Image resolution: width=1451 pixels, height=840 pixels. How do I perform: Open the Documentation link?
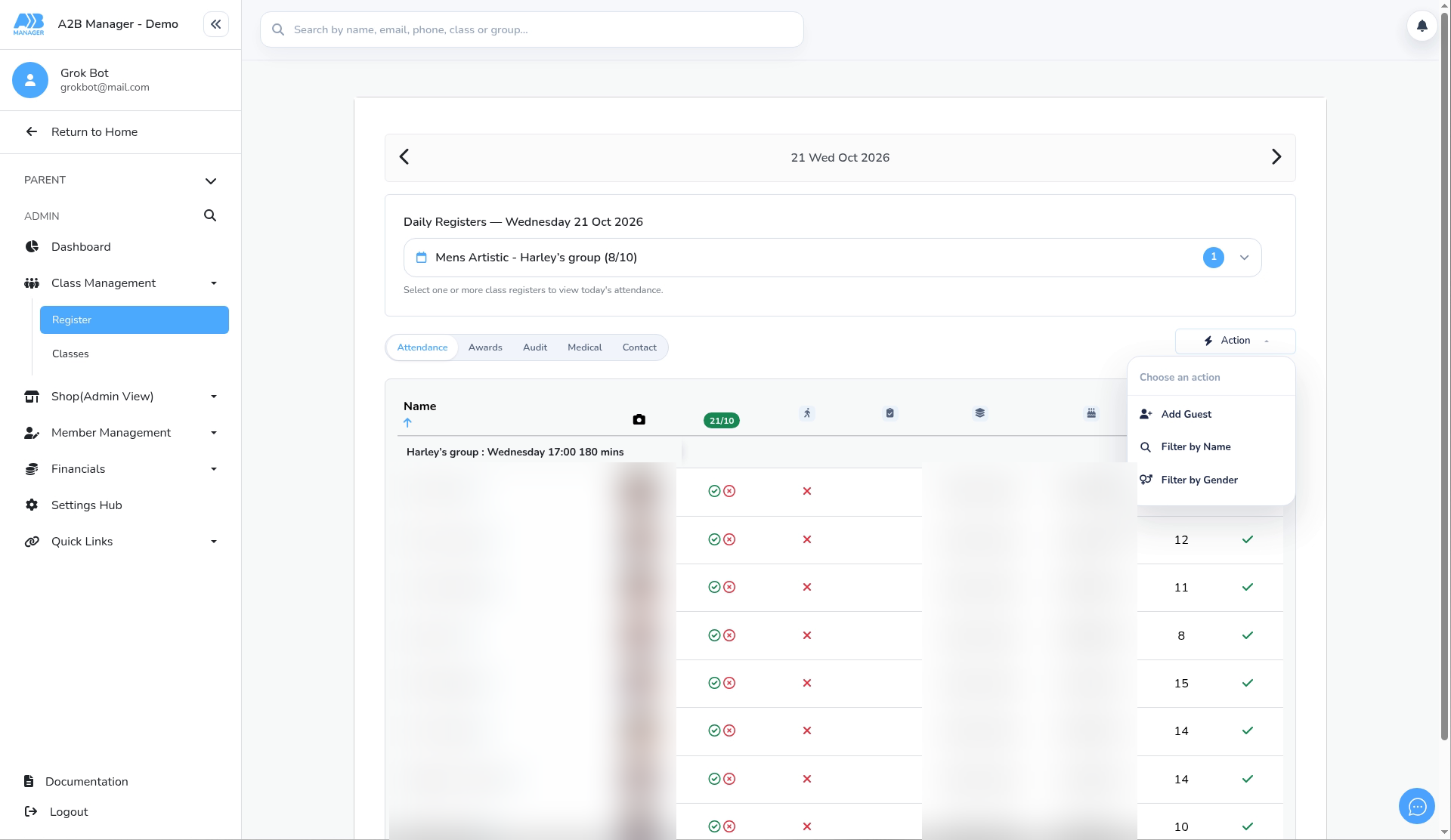[86, 782]
